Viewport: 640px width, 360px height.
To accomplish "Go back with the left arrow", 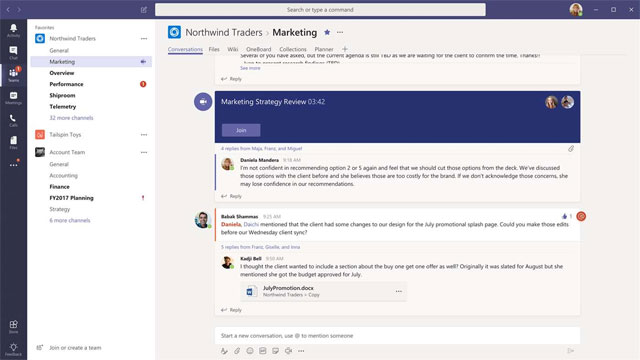I will coord(8,9).
